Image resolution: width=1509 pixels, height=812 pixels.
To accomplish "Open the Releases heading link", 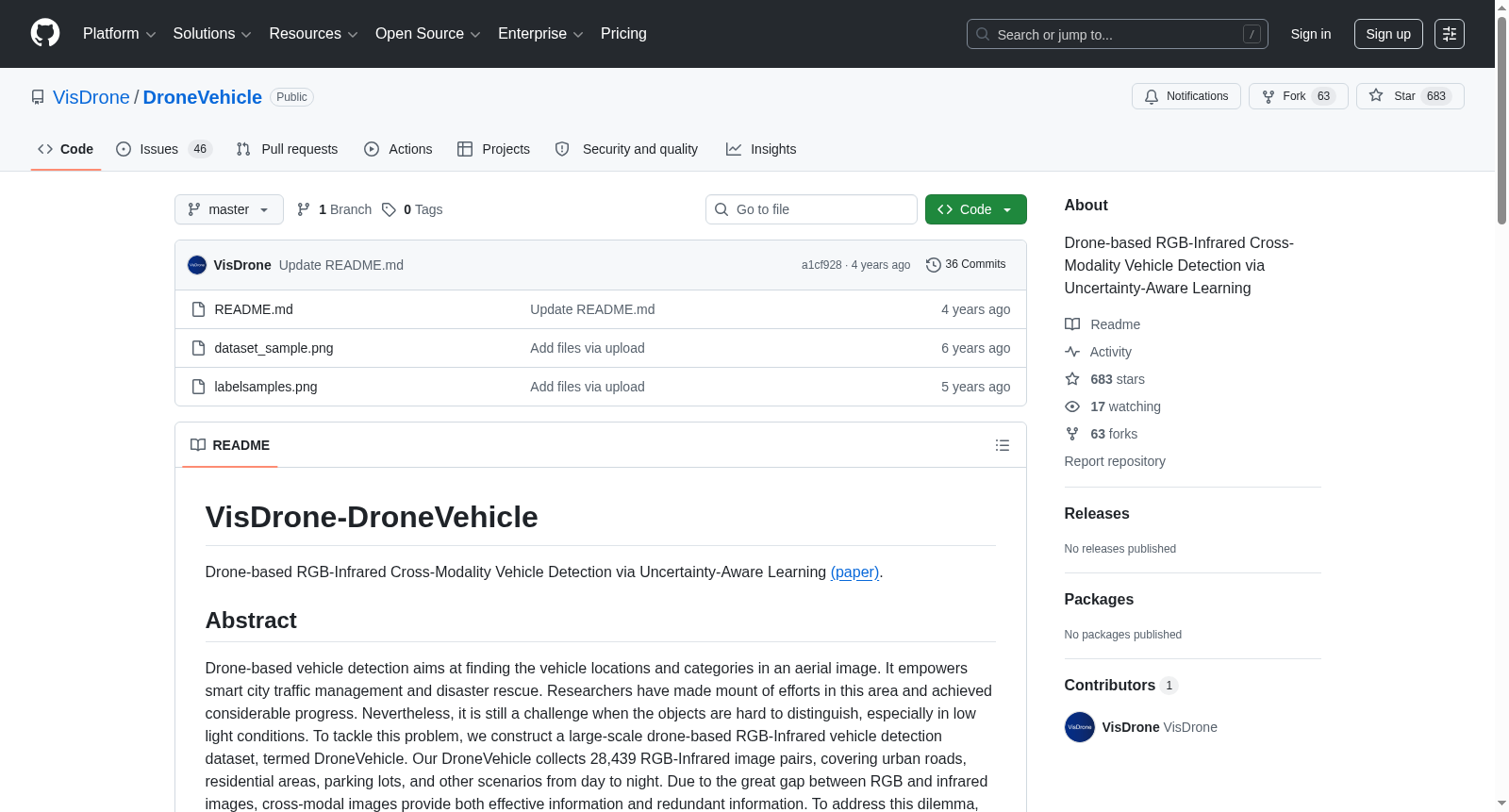I will (x=1097, y=514).
